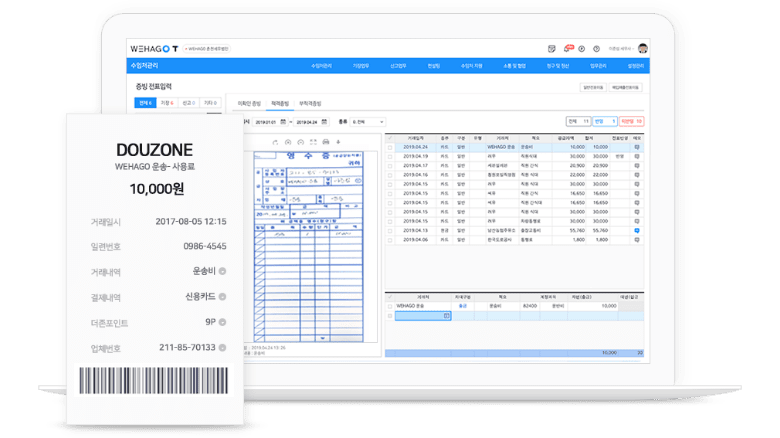Tick the checkbox for the 2019.04.06 row
Image resolution: width=780 pixels, height=438 pixels.
390,240
